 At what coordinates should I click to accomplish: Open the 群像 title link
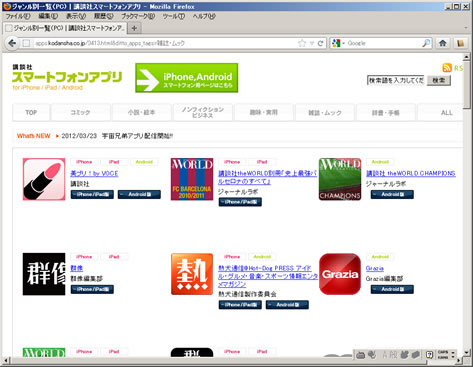pos(77,268)
